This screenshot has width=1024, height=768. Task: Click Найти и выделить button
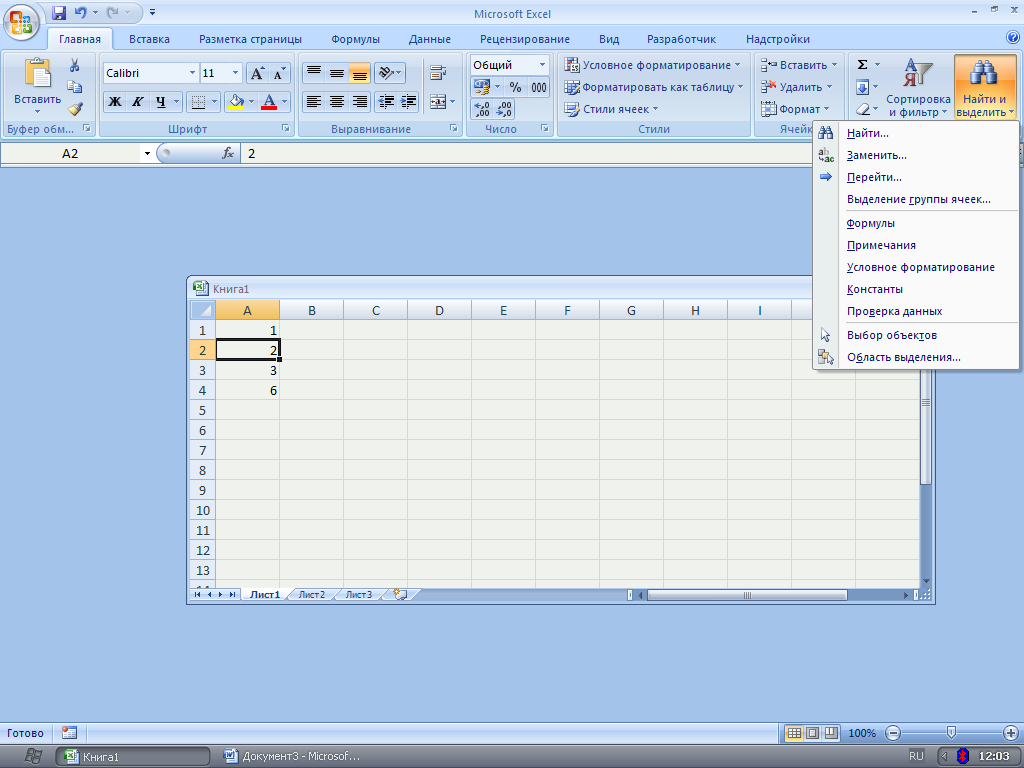pyautogui.click(x=984, y=87)
